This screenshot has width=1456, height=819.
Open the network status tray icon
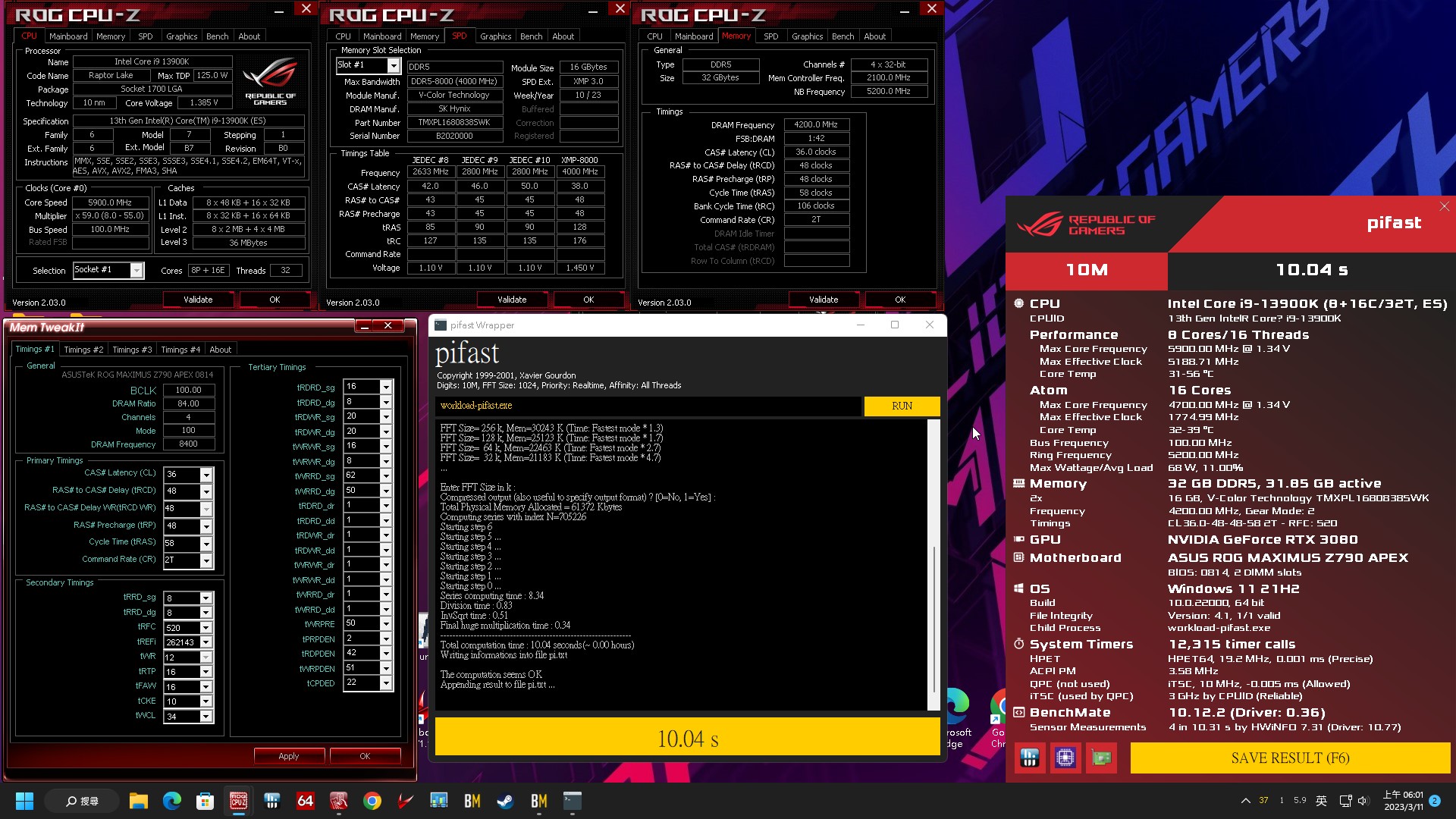1345,801
